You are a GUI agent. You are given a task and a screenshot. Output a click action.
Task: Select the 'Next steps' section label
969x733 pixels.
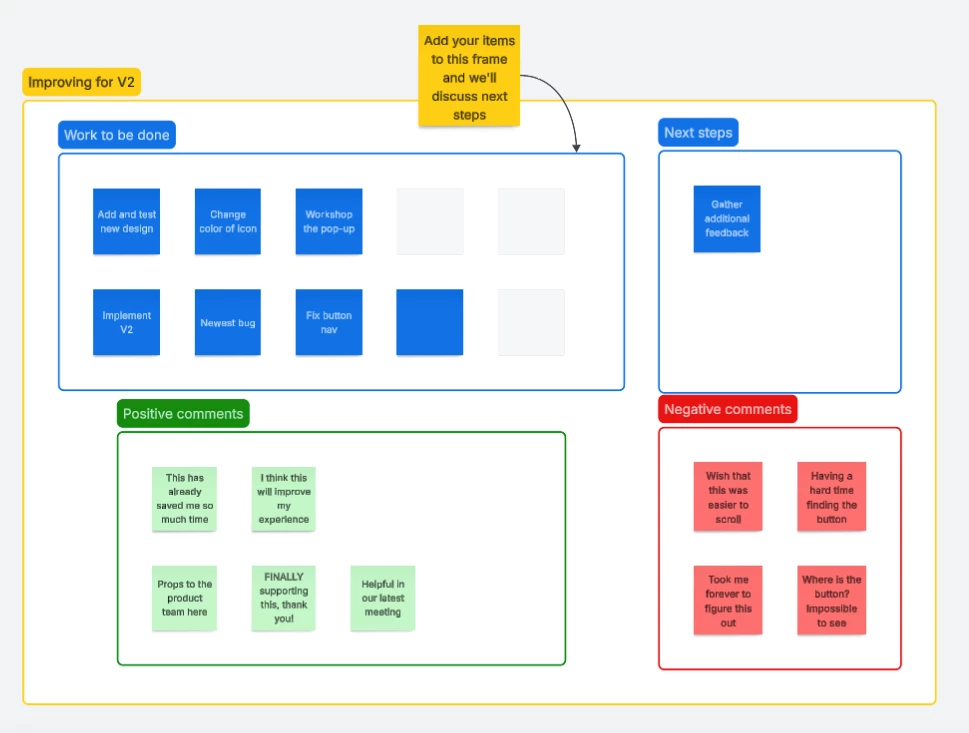[698, 132]
